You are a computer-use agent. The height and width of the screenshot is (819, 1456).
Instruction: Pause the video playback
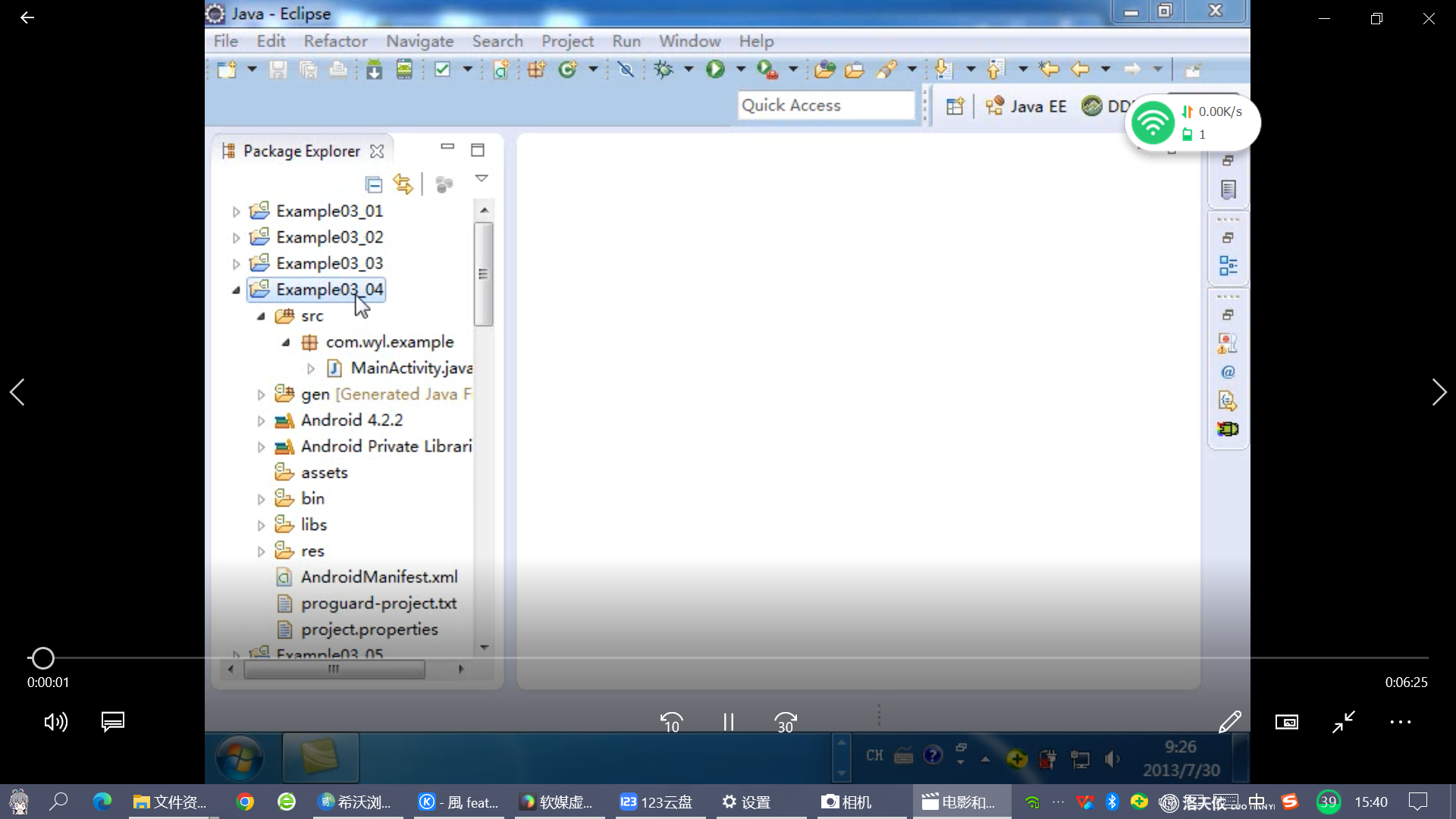728,722
